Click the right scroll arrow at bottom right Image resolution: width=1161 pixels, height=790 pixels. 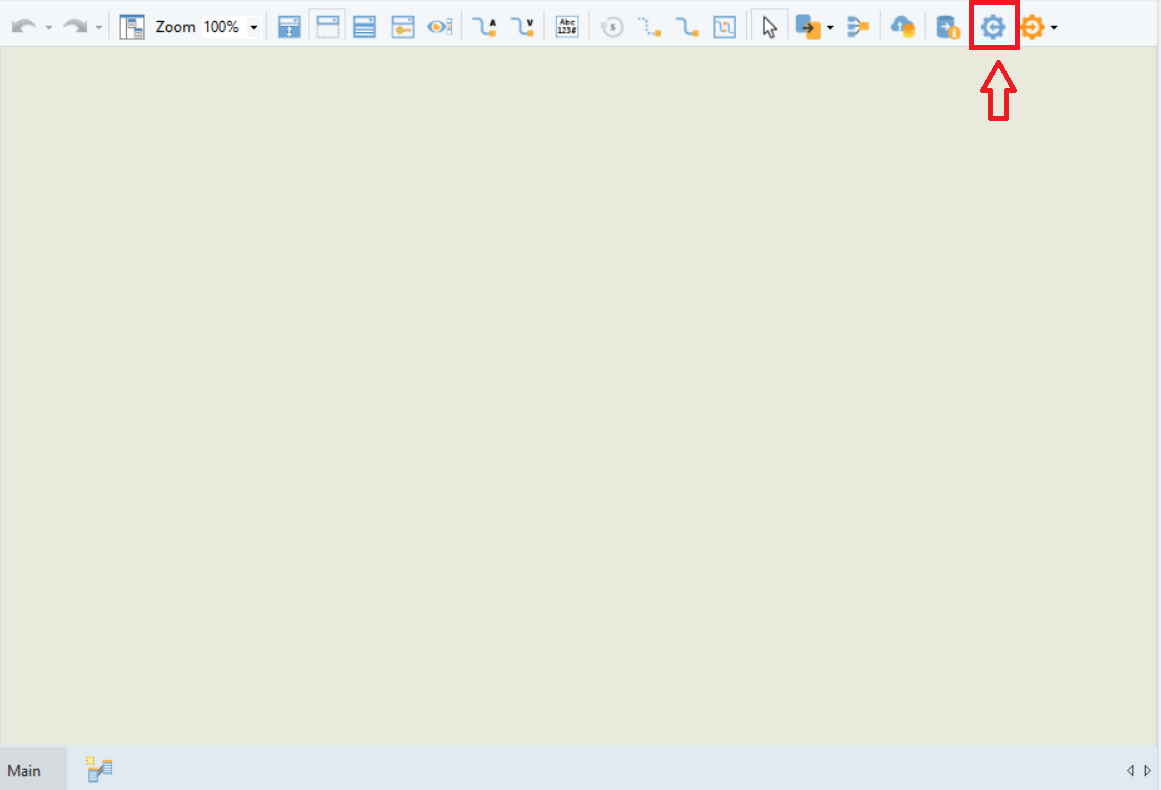pyautogui.click(x=1147, y=770)
